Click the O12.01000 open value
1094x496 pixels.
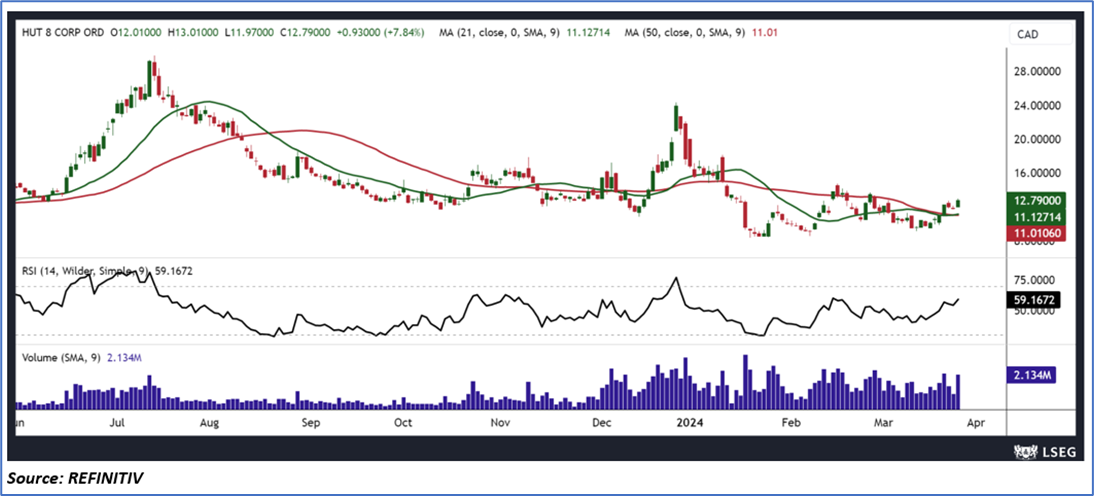coord(136,32)
